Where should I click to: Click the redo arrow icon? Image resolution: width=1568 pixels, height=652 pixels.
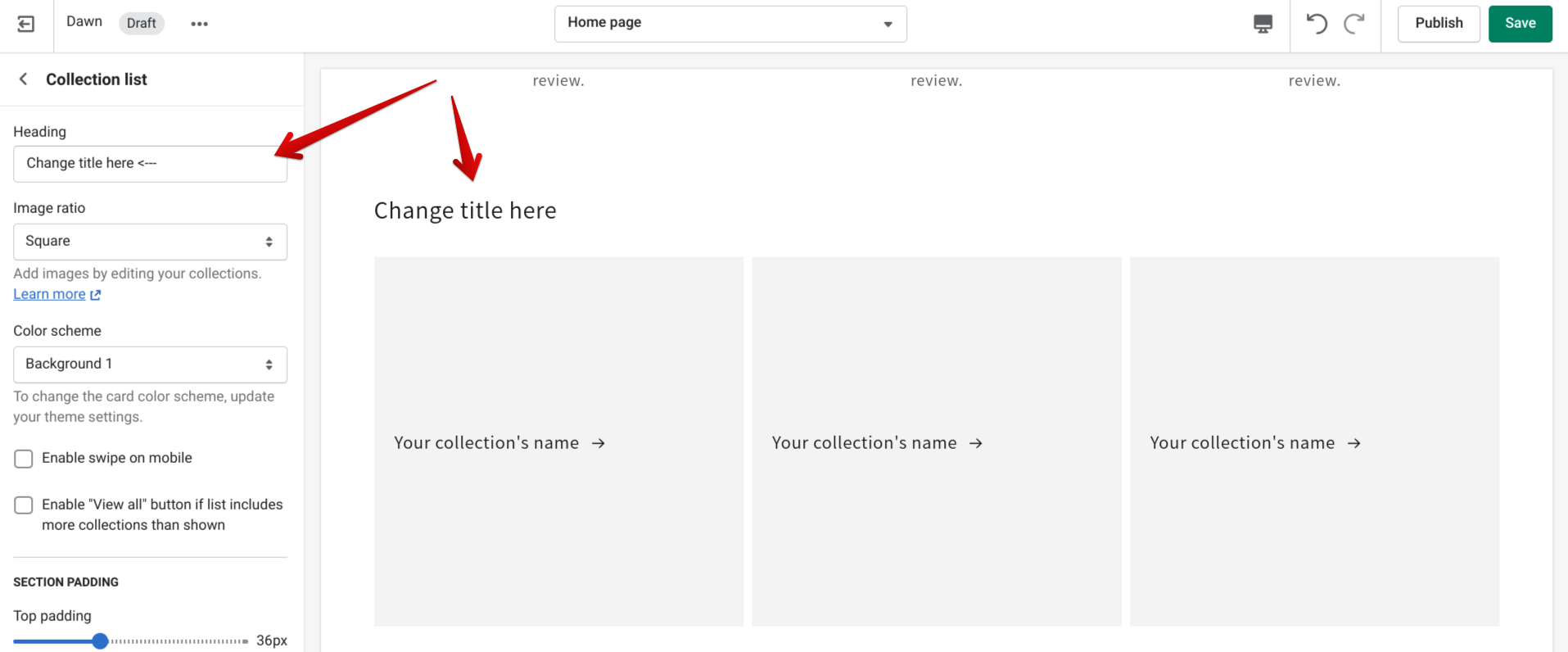pyautogui.click(x=1354, y=24)
